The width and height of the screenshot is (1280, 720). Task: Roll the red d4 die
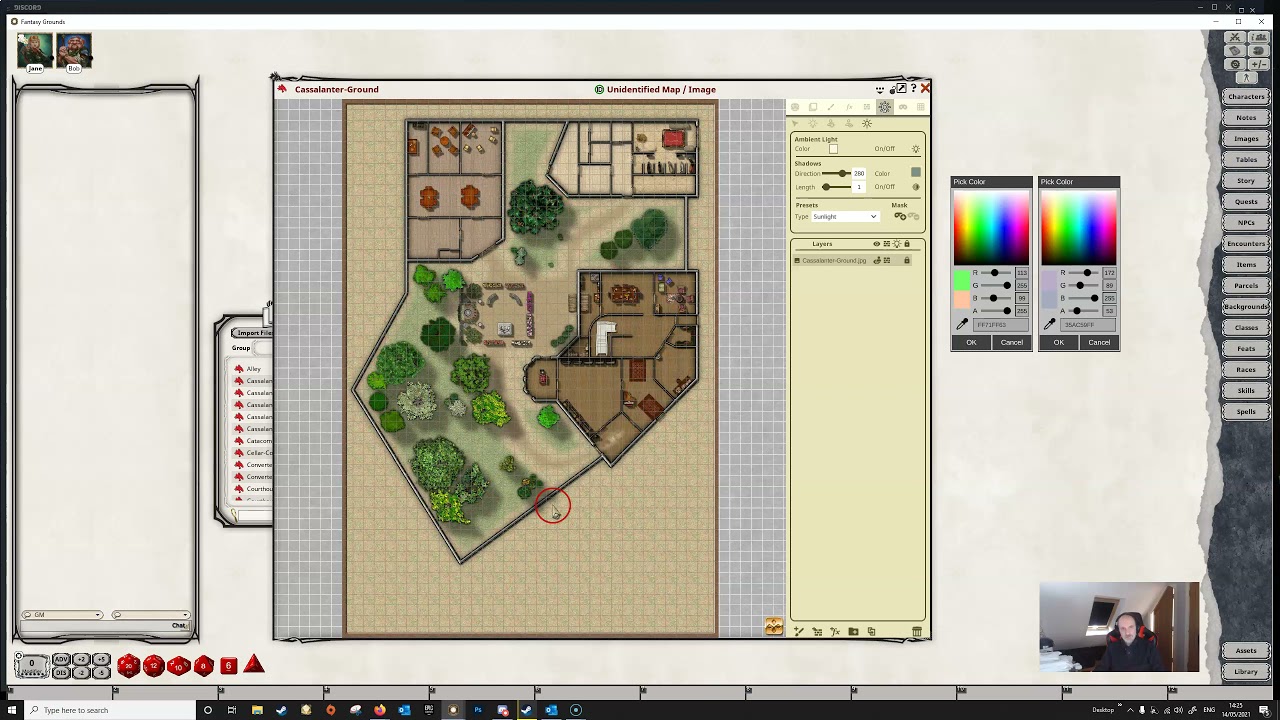tap(254, 665)
